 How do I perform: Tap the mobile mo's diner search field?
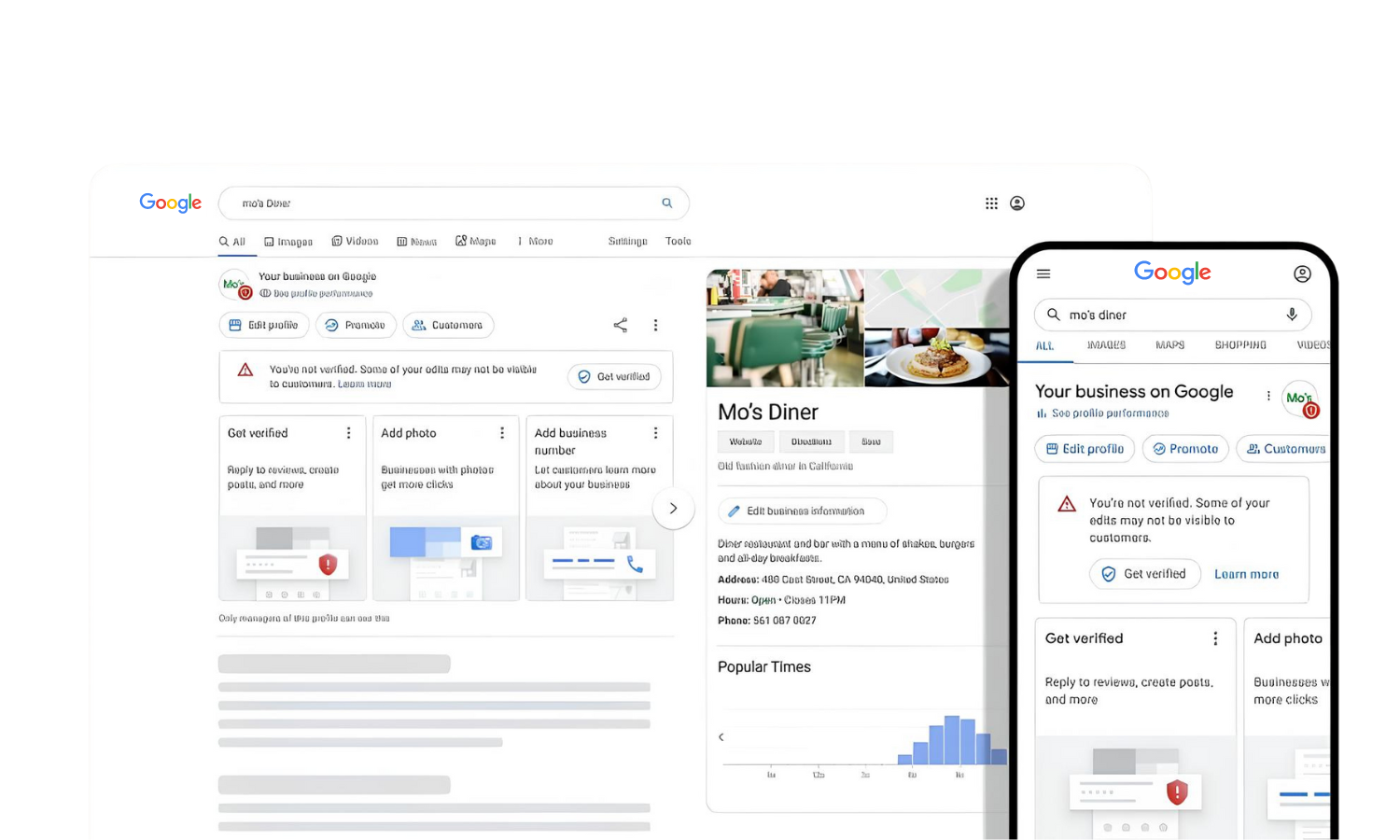[1172, 315]
